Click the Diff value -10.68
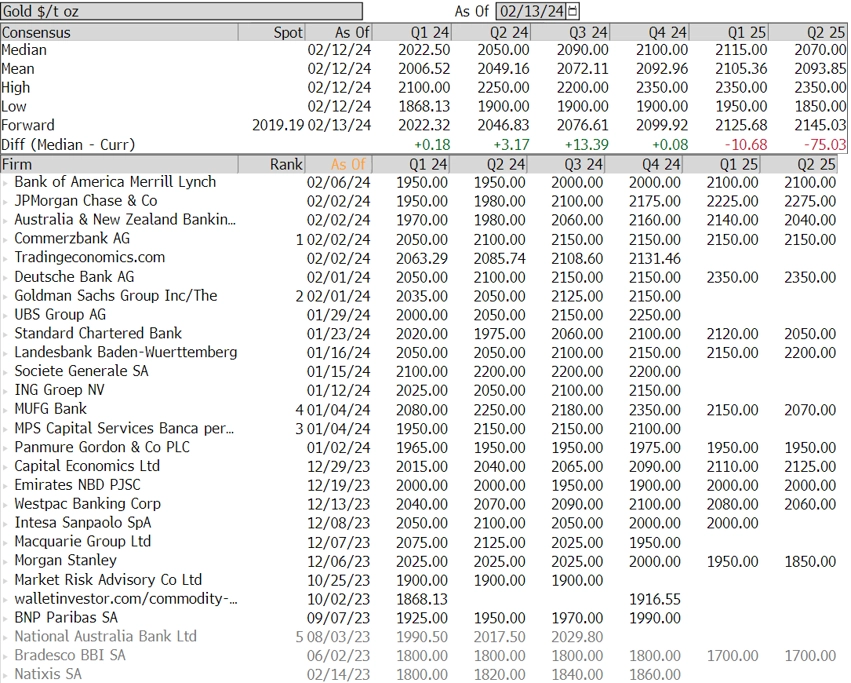This screenshot has height=683, width=851. 746,145
